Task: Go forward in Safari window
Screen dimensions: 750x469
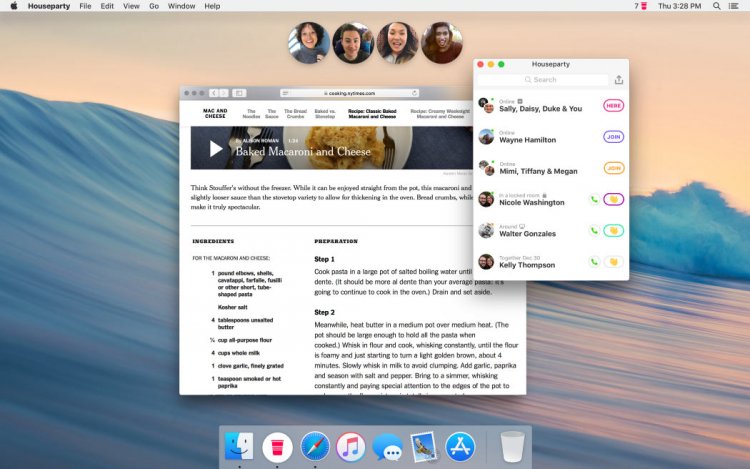Action: 223,93
